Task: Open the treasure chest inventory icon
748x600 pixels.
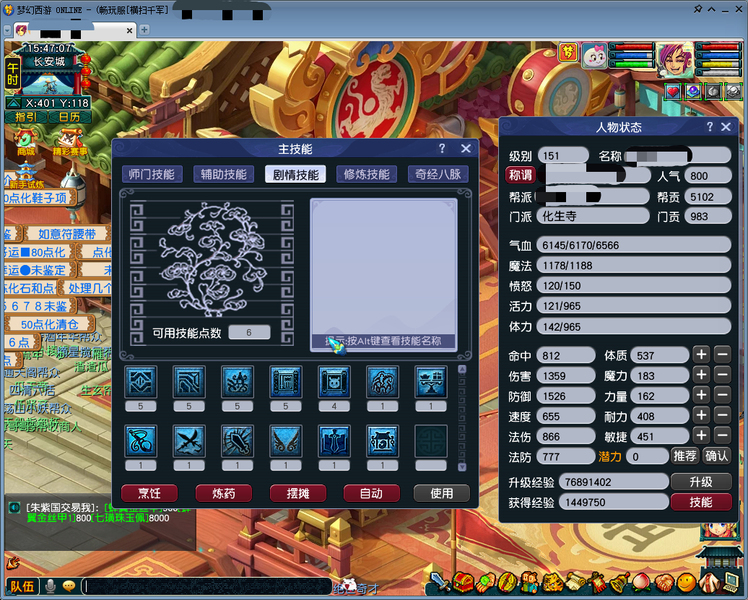Action: pos(463,583)
